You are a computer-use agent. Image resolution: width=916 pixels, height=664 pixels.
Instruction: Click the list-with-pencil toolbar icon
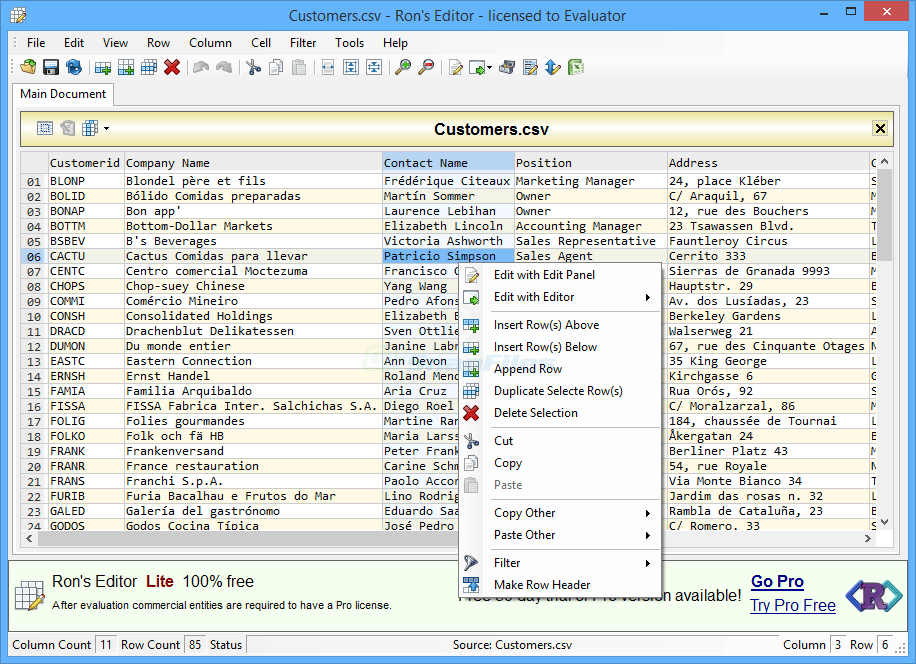pos(530,67)
